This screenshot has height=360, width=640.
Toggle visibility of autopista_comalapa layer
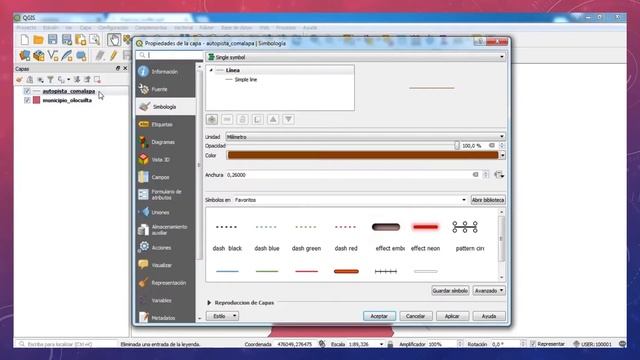27,91
